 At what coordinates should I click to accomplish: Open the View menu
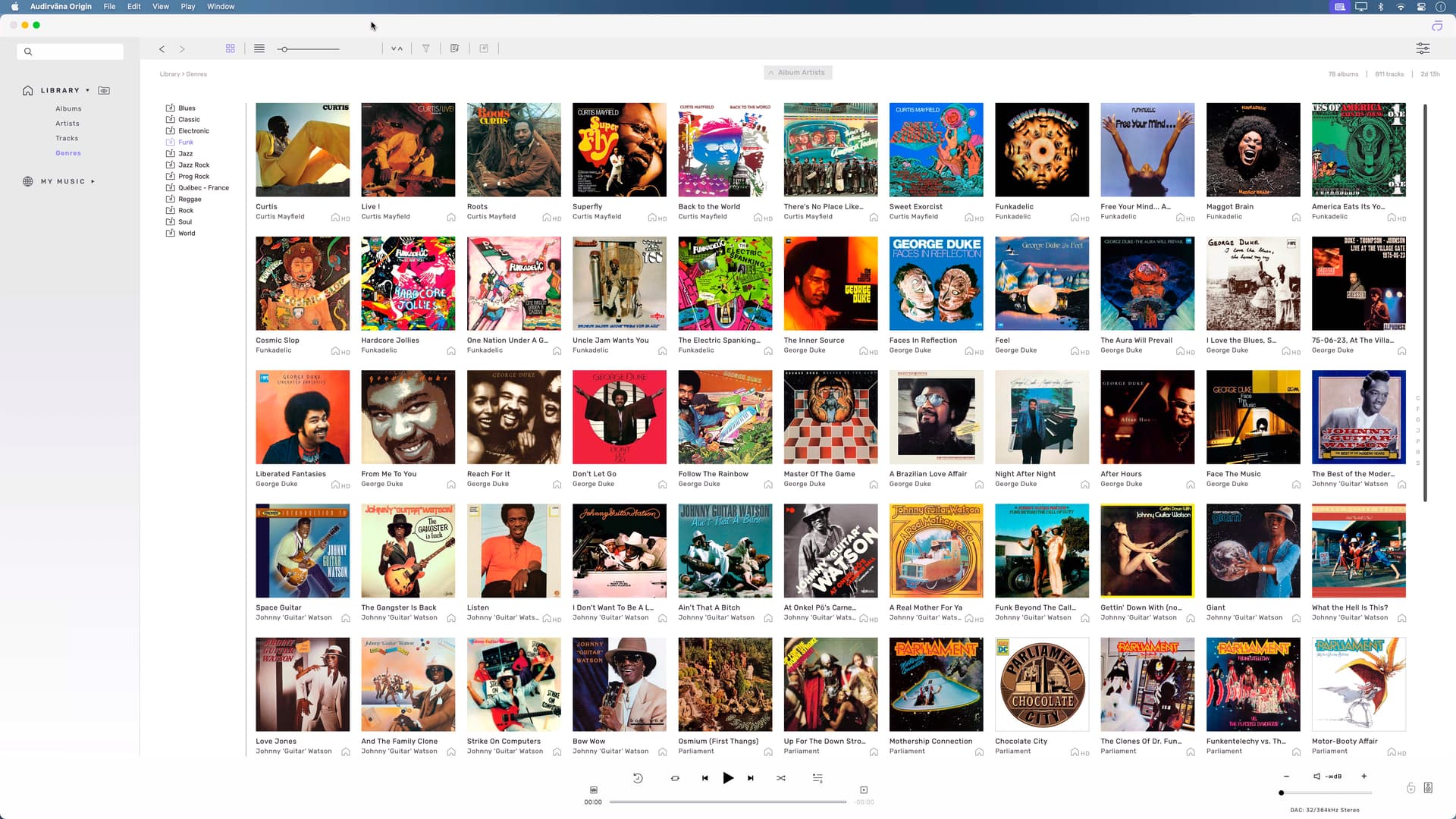coord(161,7)
